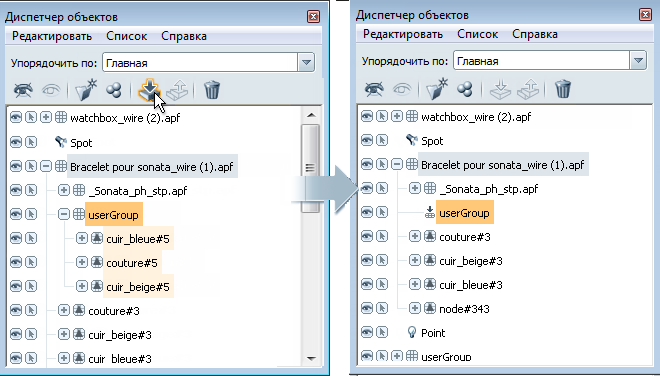Click the highlighted ungroup icon in left toolbar

click(x=149, y=90)
